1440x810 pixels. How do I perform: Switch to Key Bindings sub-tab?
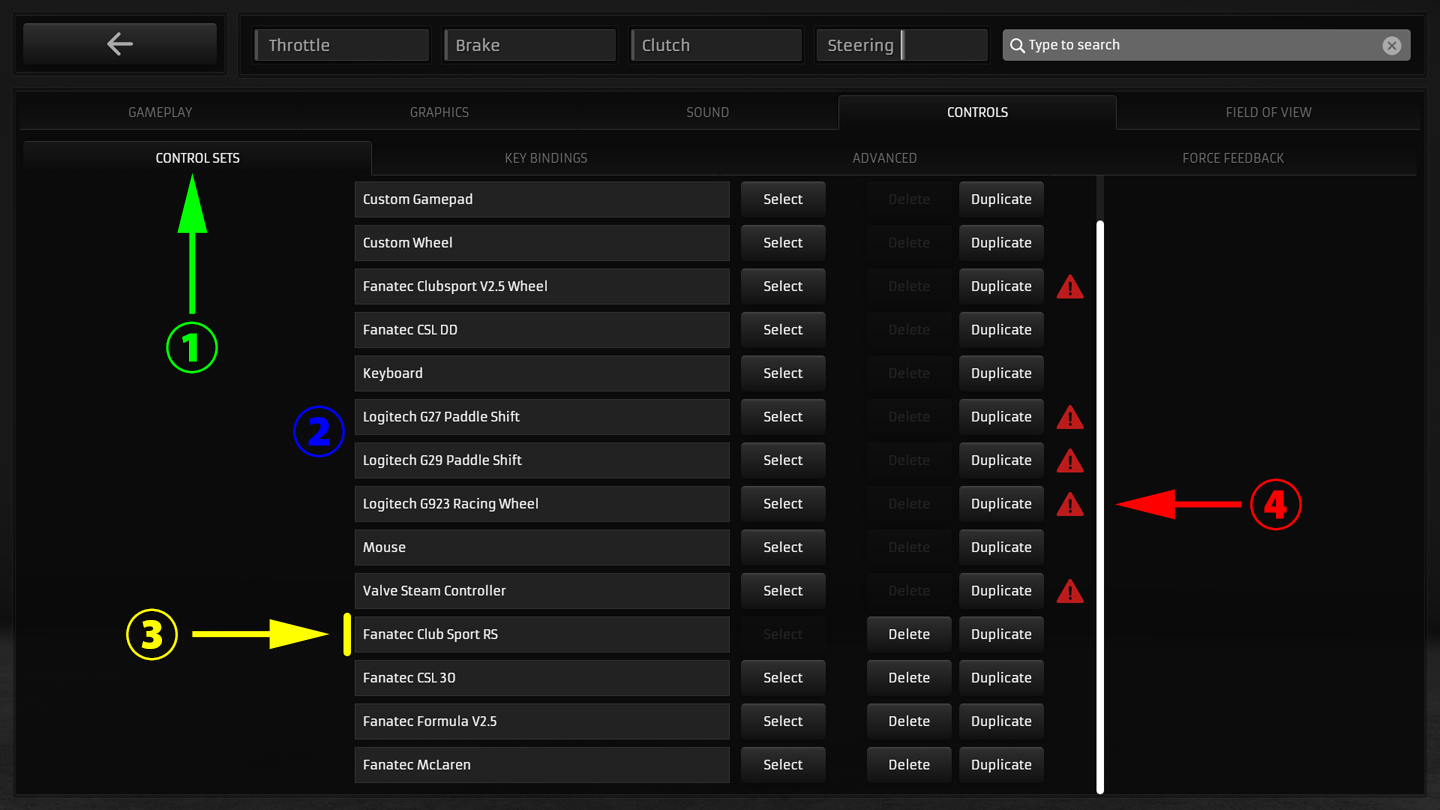pyautogui.click(x=546, y=158)
